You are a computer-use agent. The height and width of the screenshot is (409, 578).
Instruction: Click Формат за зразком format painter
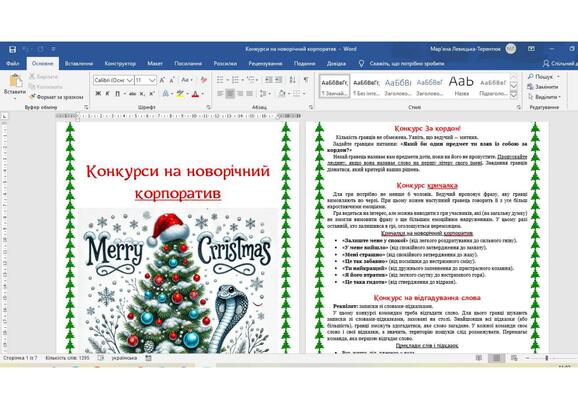click(x=56, y=97)
